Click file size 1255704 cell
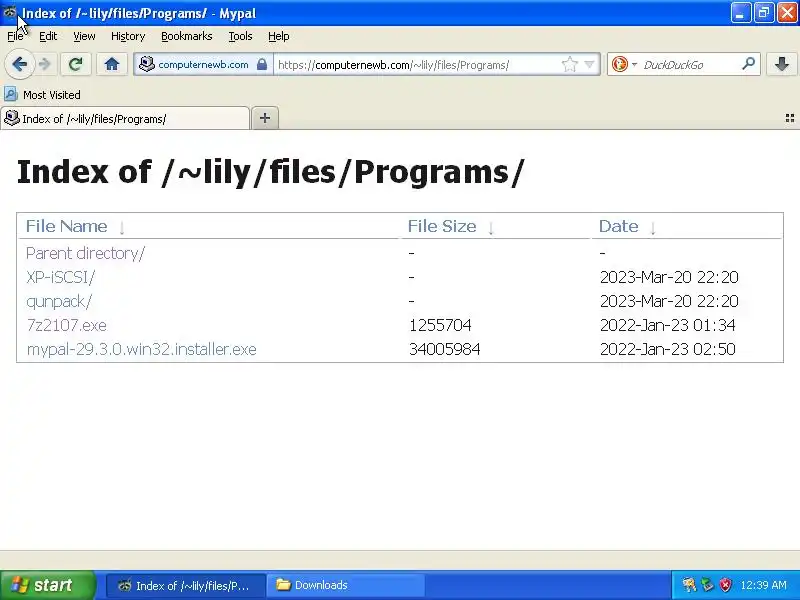This screenshot has height=600, width=800. tap(440, 325)
